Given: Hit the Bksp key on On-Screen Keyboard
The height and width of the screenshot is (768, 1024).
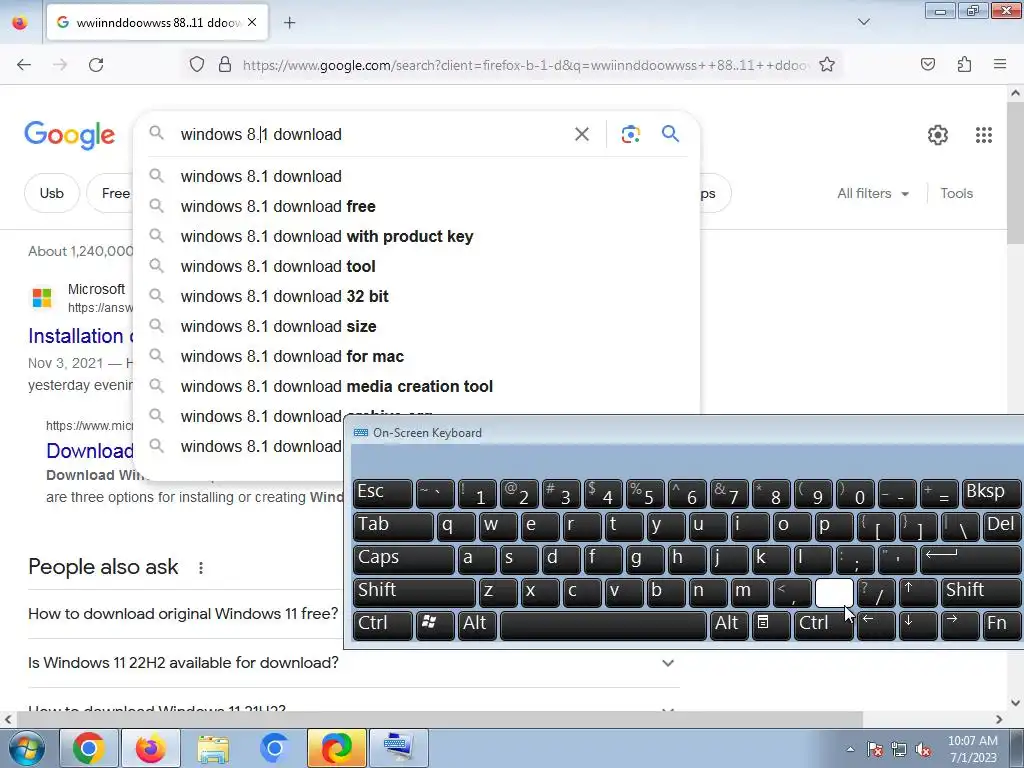Looking at the screenshot, I should click(991, 494).
